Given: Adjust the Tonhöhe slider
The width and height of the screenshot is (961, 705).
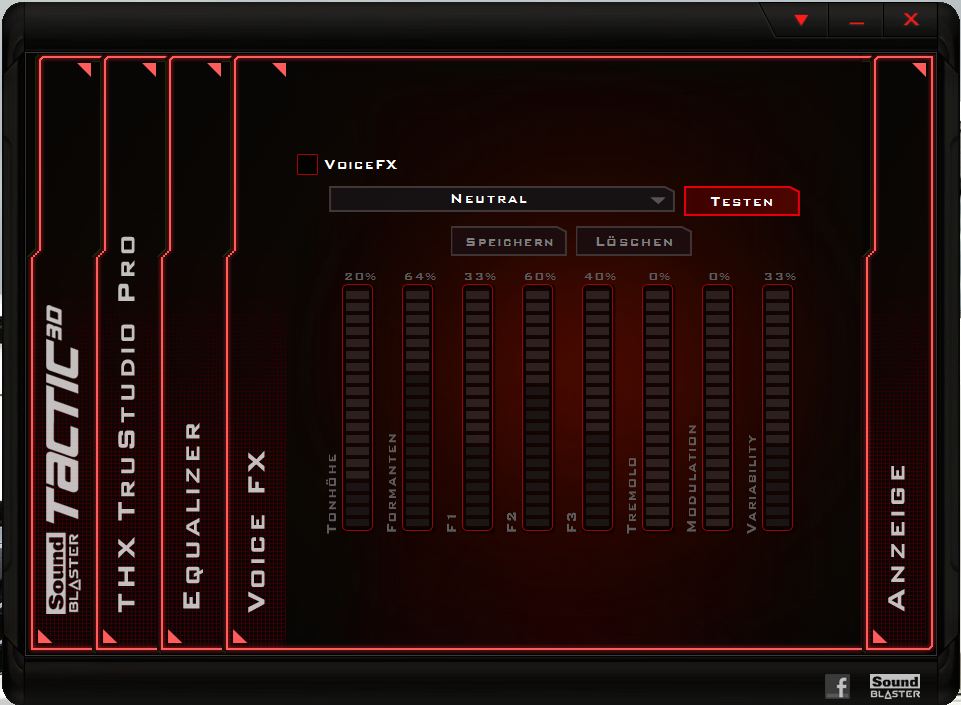Looking at the screenshot, I should [357, 408].
